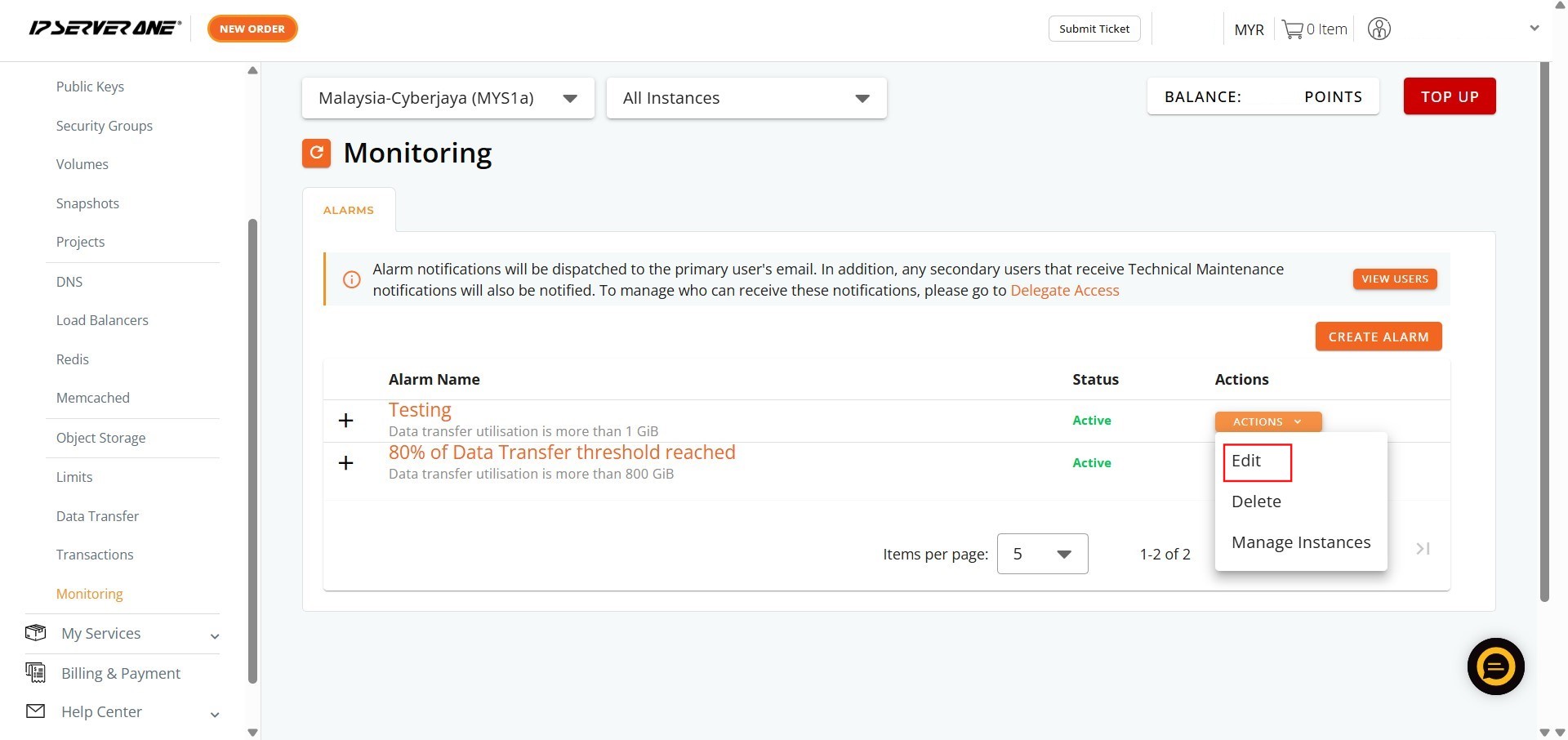1568x740 pixels.
Task: Go to last page of alarms
Action: pos(1423,549)
